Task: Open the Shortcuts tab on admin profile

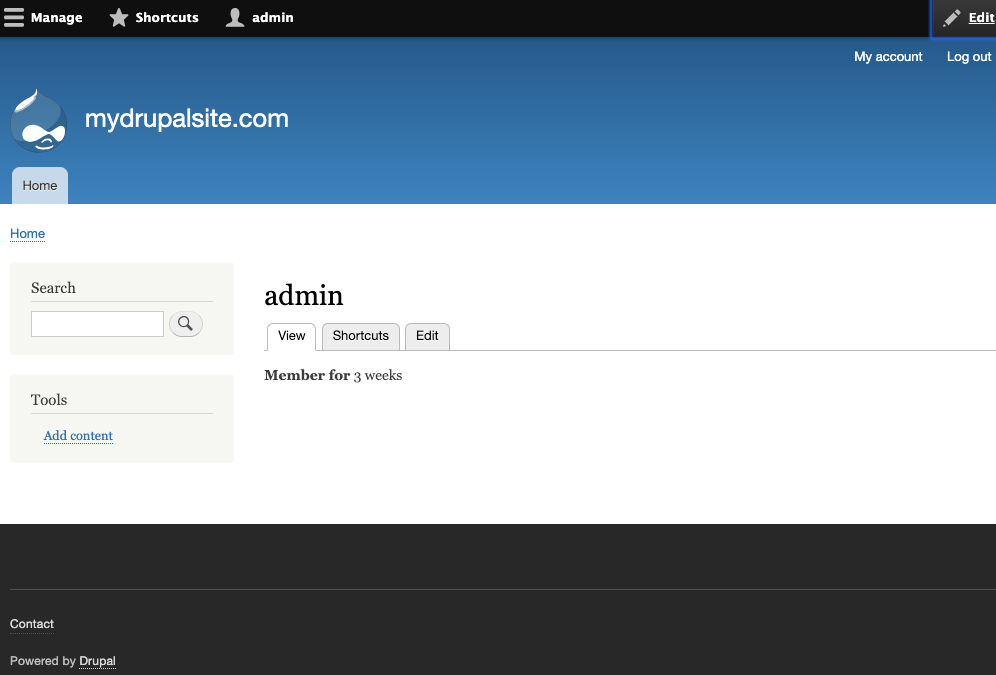Action: coord(360,336)
